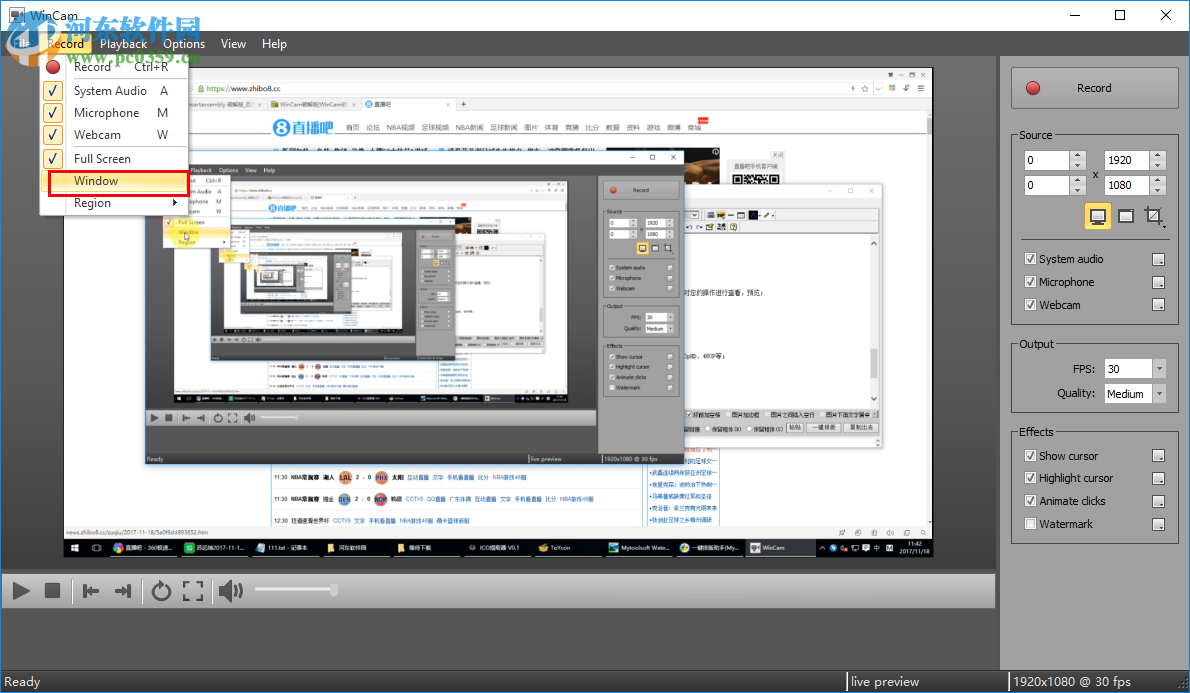The image size is (1190, 693).
Task: Click the live preview thumbnail area
Action: coord(498,313)
